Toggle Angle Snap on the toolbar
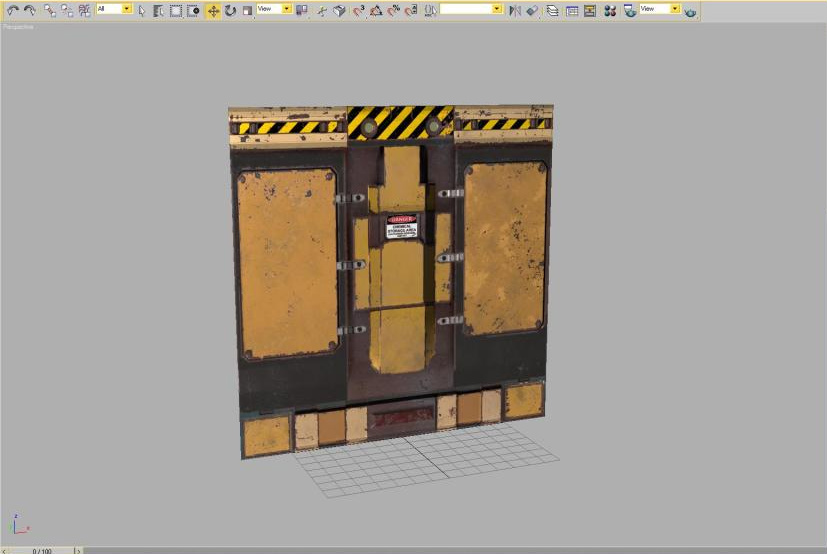Viewport: 827px width, 554px height. [376, 10]
